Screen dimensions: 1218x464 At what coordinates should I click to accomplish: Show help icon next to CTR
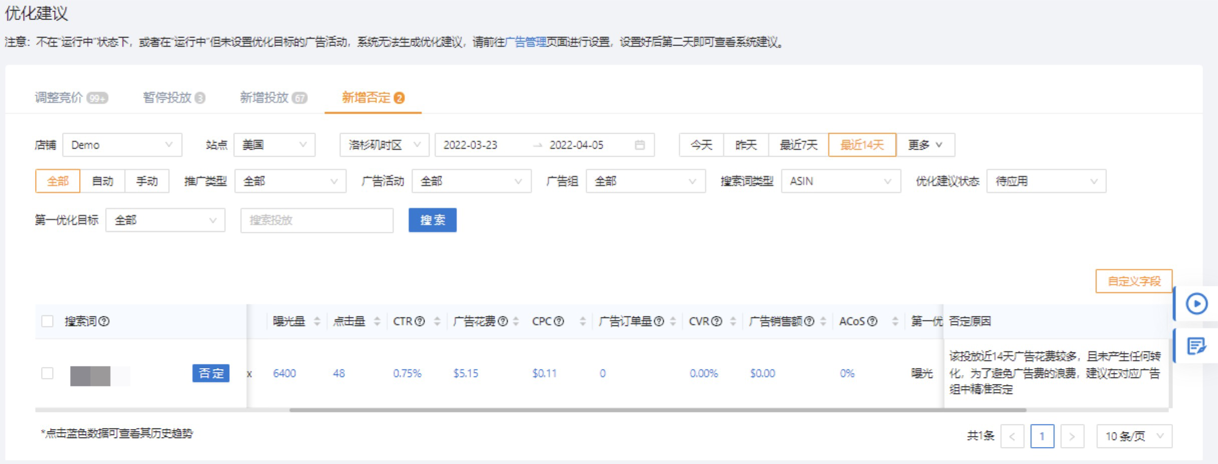pyautogui.click(x=420, y=322)
